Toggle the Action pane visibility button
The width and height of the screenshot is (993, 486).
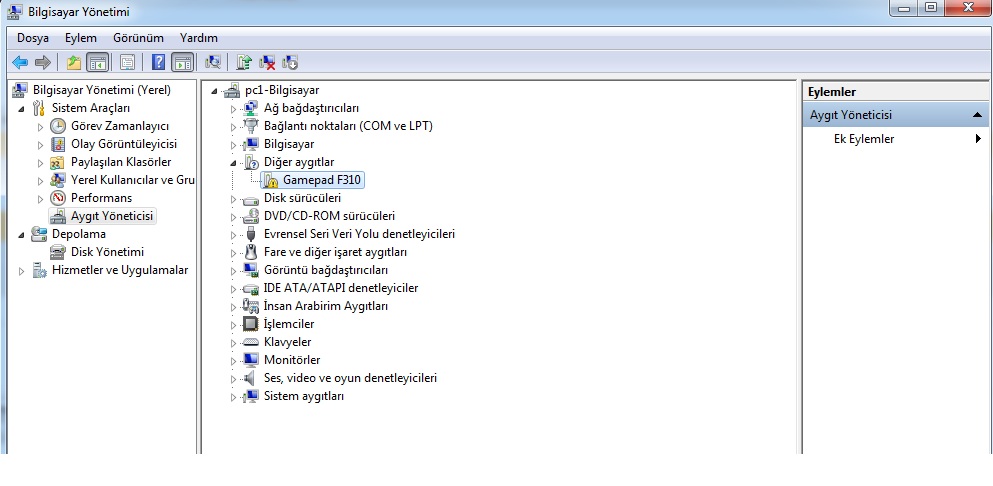pos(182,62)
